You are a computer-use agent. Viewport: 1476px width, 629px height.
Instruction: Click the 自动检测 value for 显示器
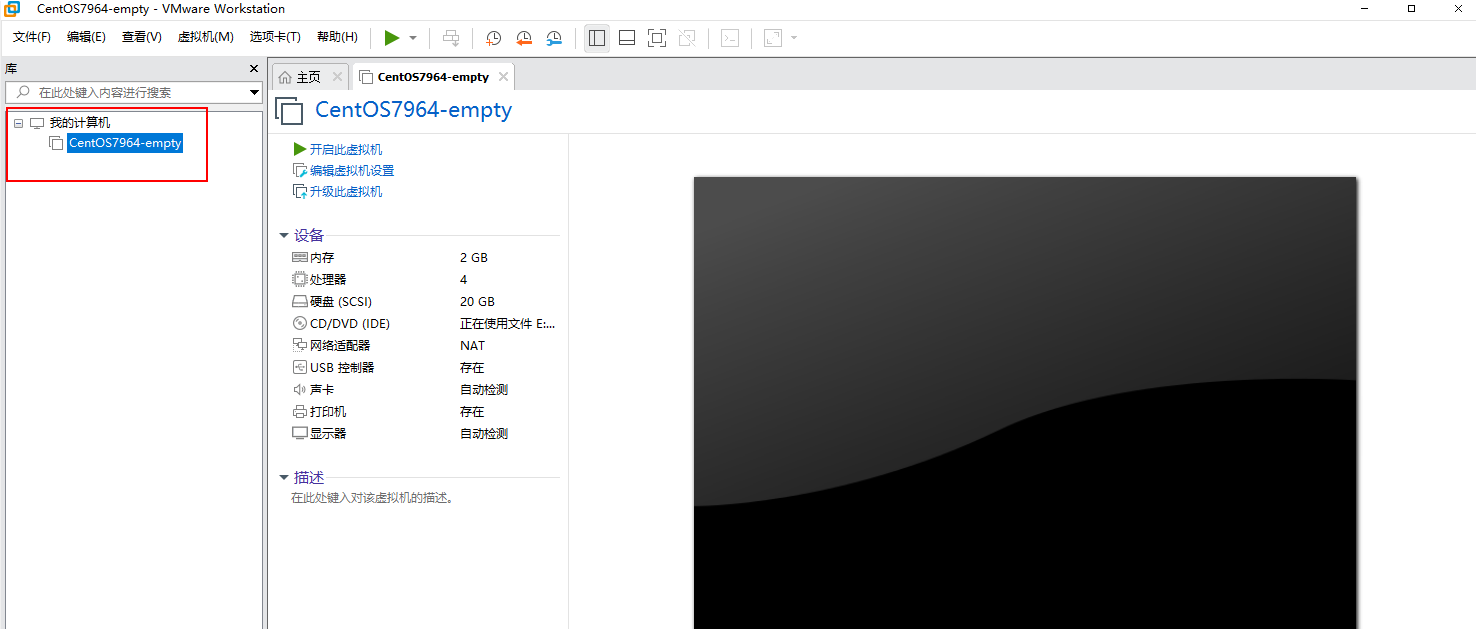pyautogui.click(x=484, y=434)
